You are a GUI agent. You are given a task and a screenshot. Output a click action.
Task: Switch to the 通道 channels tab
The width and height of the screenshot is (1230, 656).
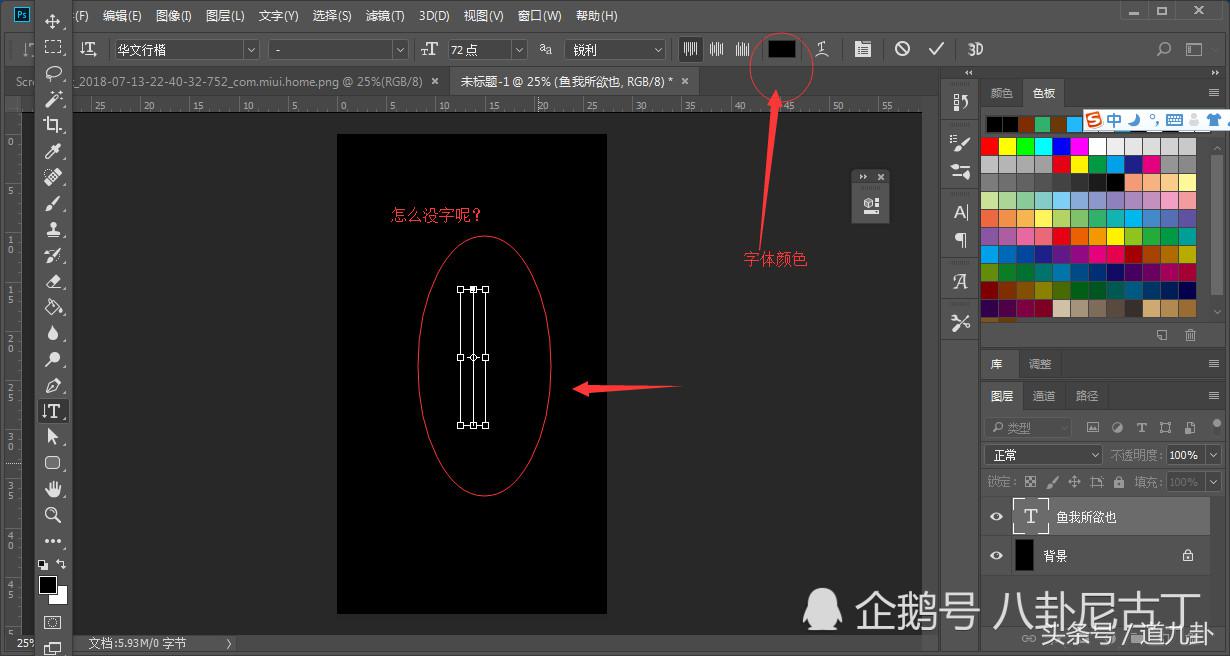pyautogui.click(x=1044, y=395)
